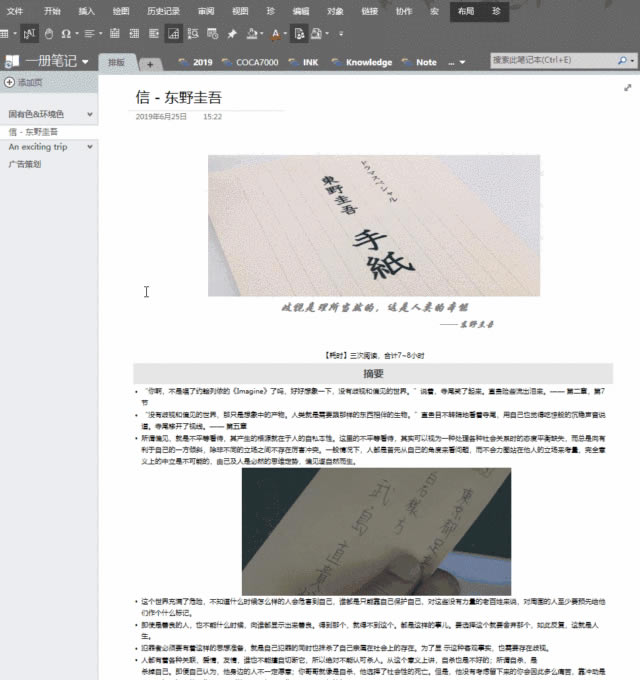Click the table find magnifier icon
This screenshot has height=680, width=640.
193,33
